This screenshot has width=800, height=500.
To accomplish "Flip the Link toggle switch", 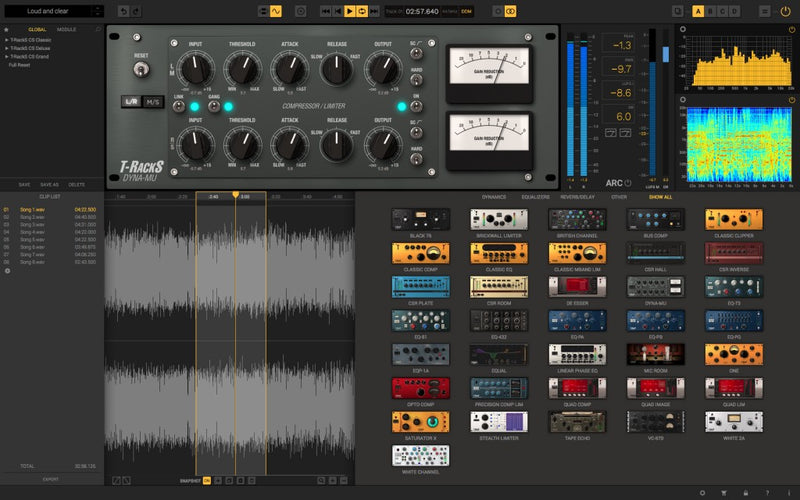I will [179, 107].
